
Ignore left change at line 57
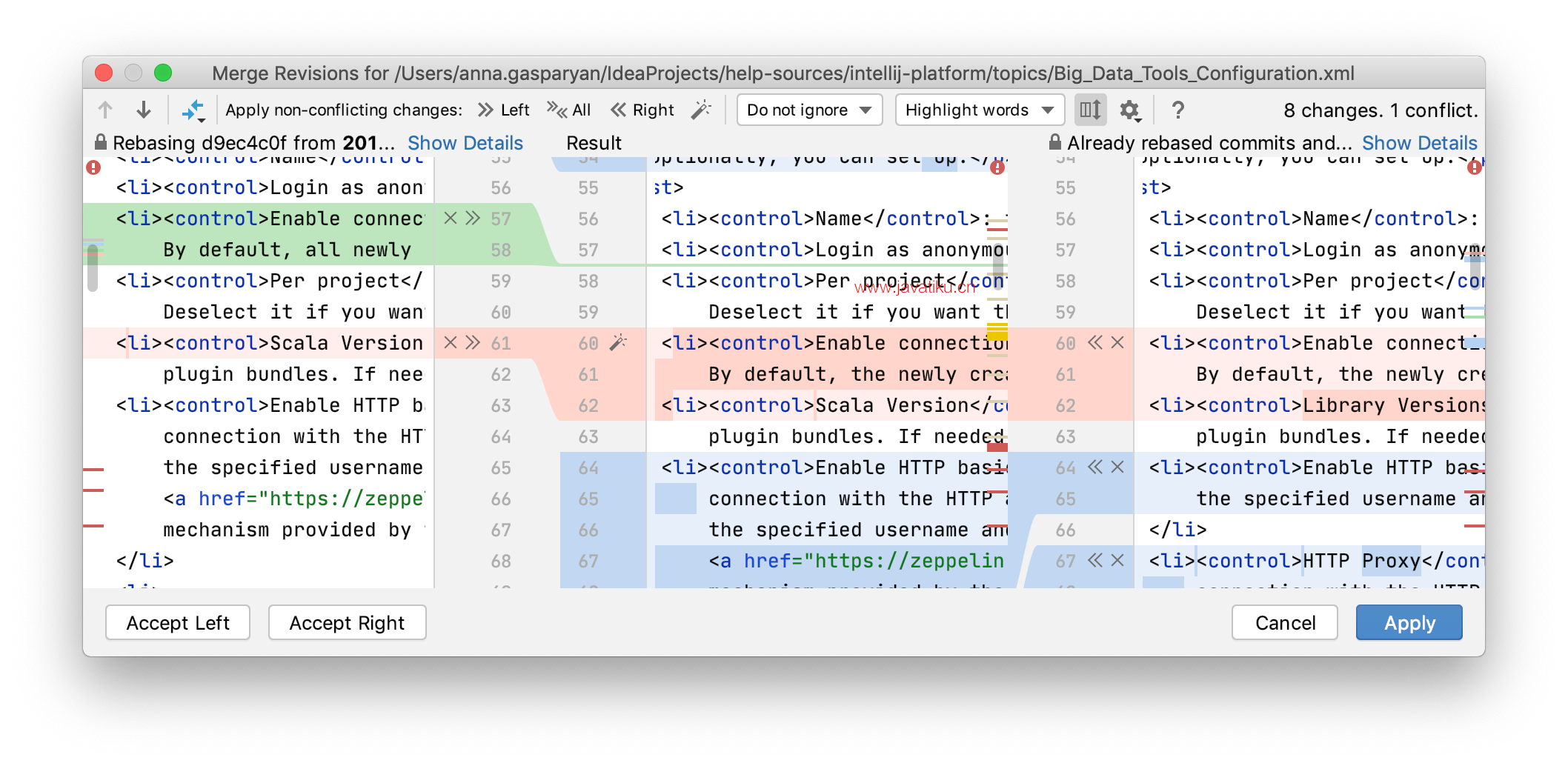450,219
